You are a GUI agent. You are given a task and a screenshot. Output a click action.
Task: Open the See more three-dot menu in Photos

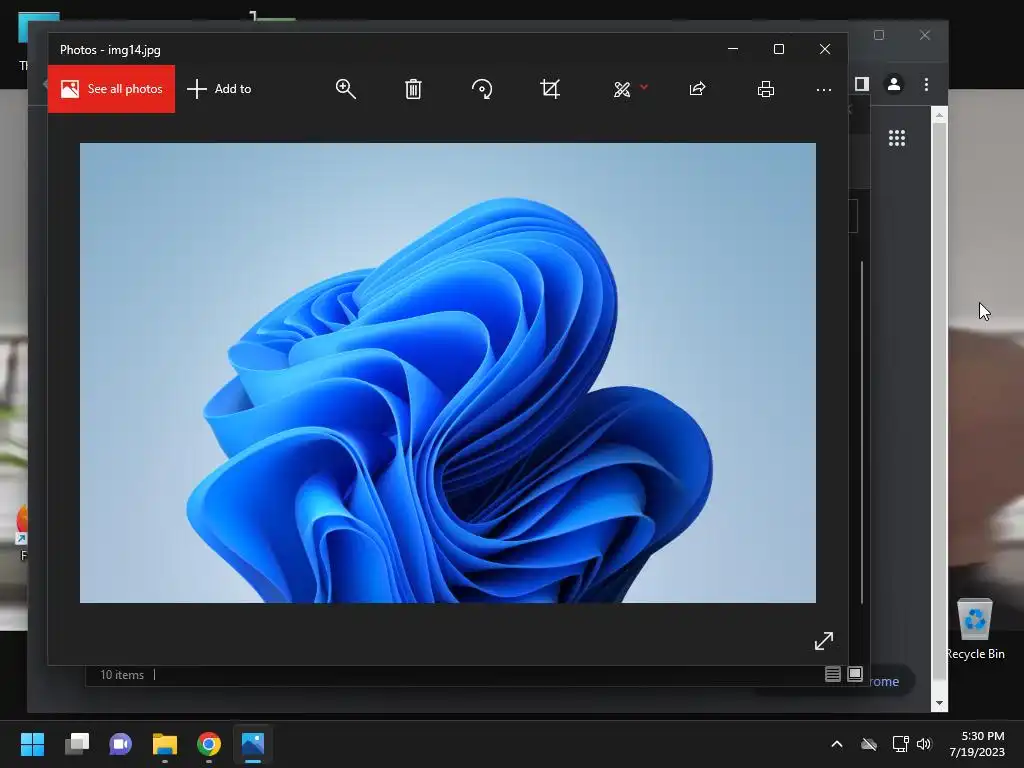point(824,89)
